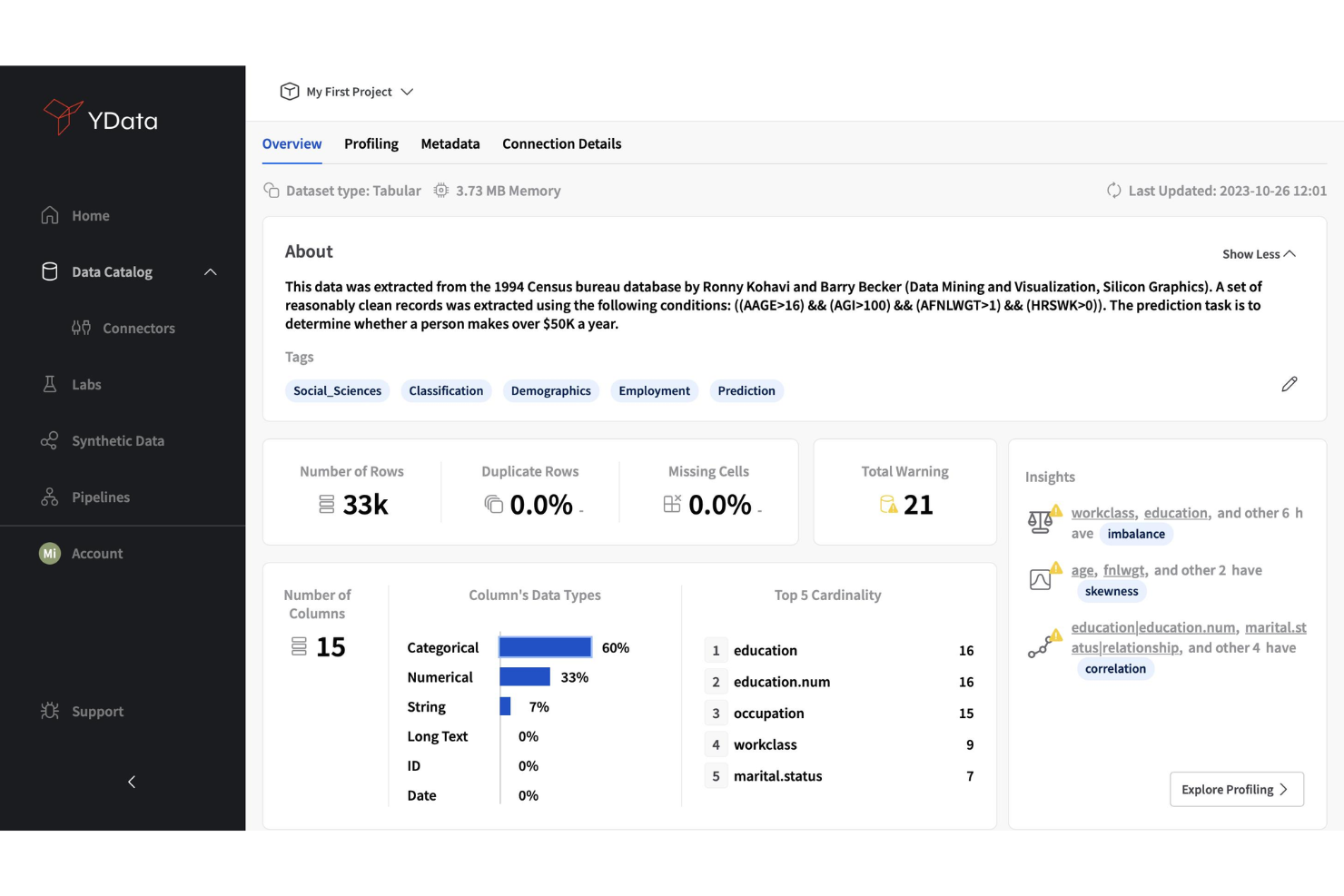Click the Numerical 33% bar
This screenshot has height=896, width=1344.
tap(525, 677)
